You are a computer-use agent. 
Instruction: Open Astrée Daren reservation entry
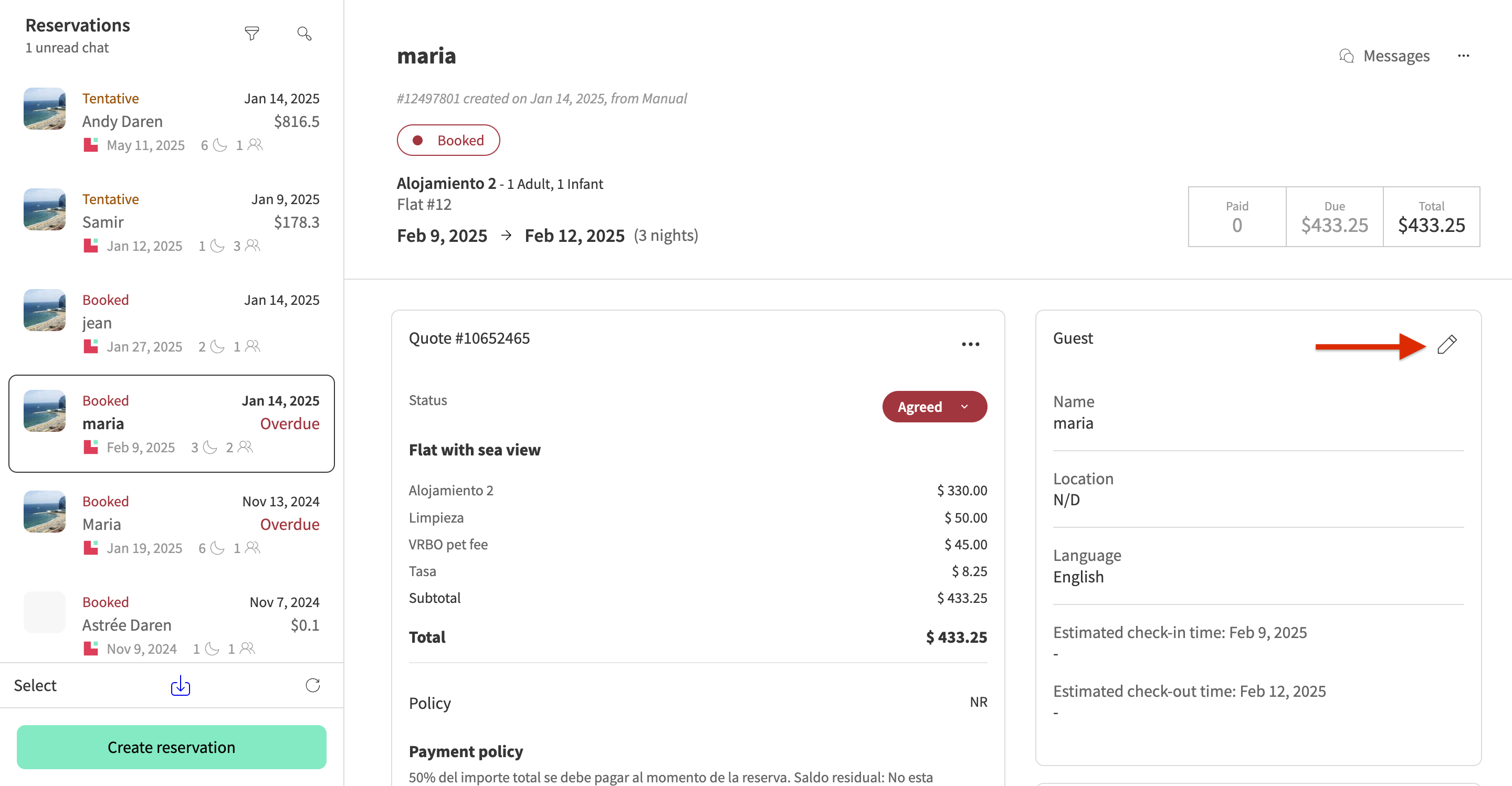[171, 625]
